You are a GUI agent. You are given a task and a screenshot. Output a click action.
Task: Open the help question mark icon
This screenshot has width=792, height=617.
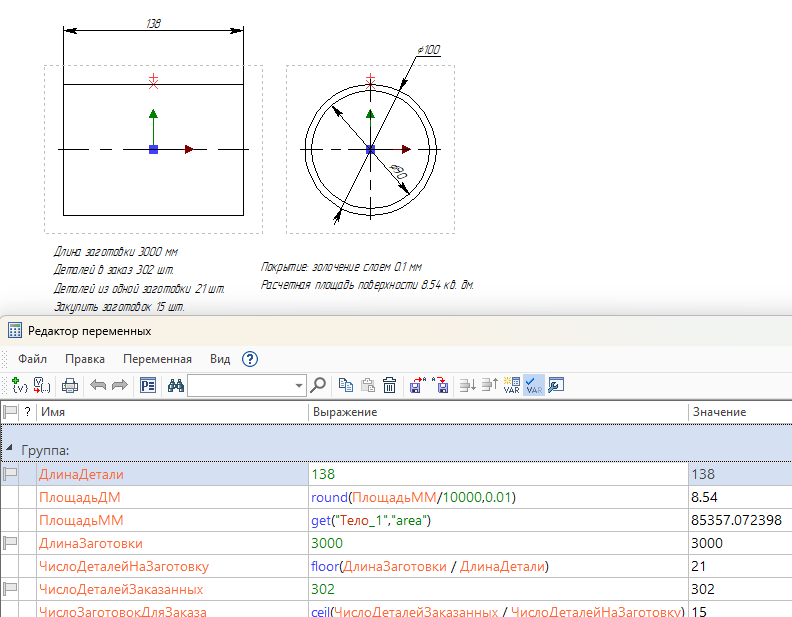tap(250, 359)
